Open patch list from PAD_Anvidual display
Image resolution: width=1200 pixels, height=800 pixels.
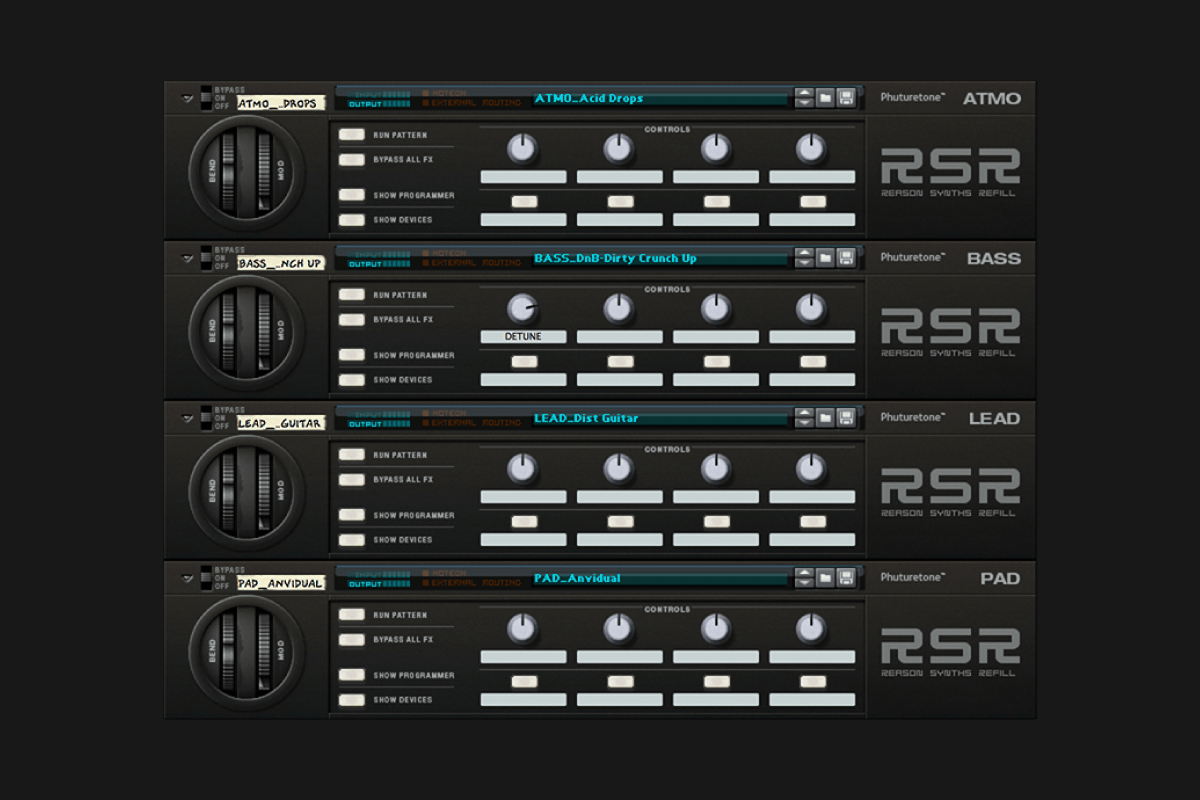[x=660, y=578]
